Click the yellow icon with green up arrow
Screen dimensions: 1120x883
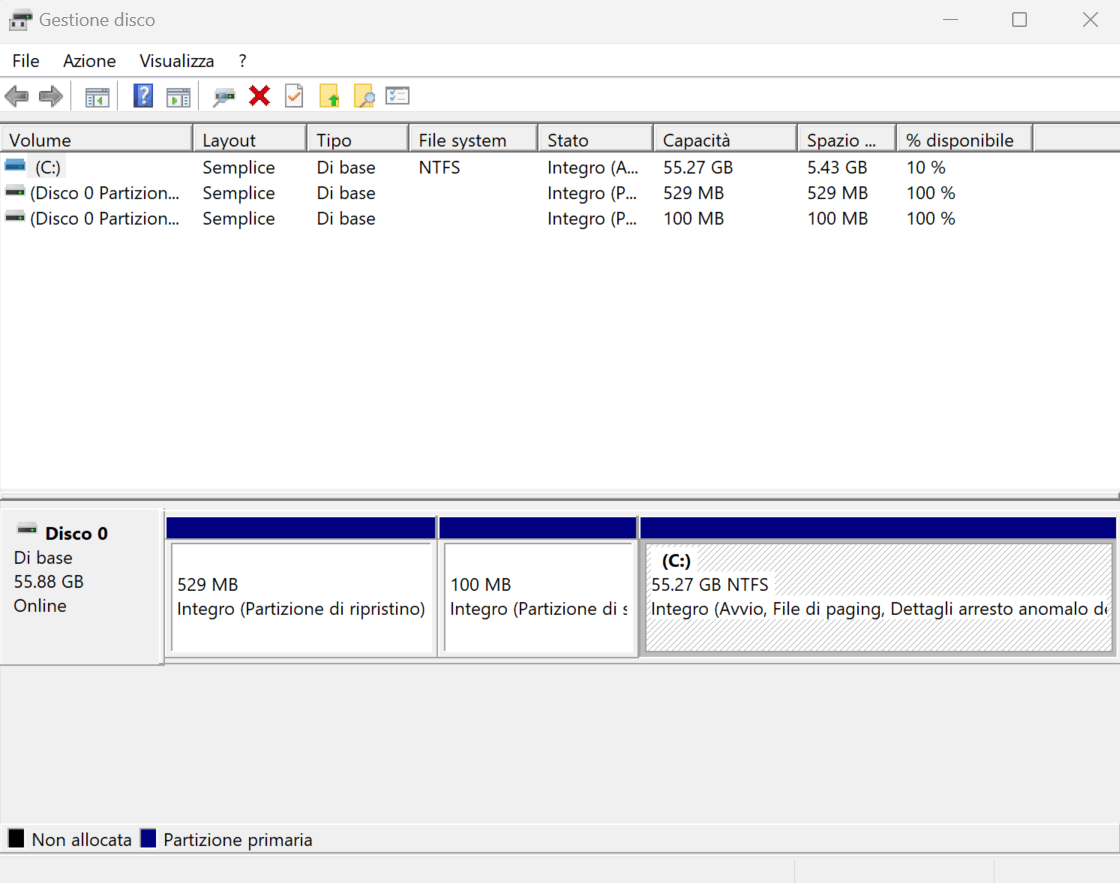329,96
